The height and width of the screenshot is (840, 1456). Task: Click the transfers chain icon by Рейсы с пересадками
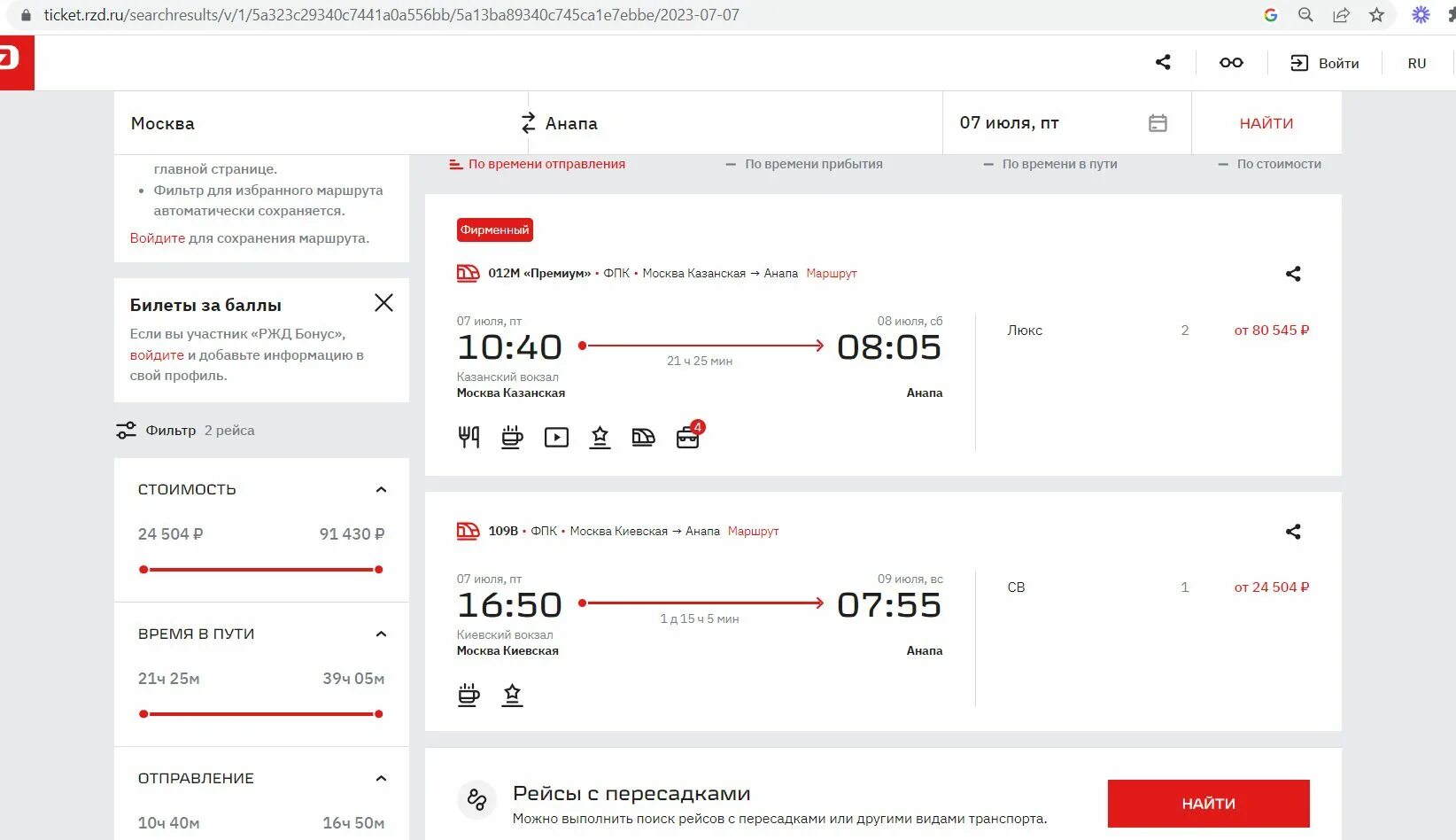click(476, 799)
